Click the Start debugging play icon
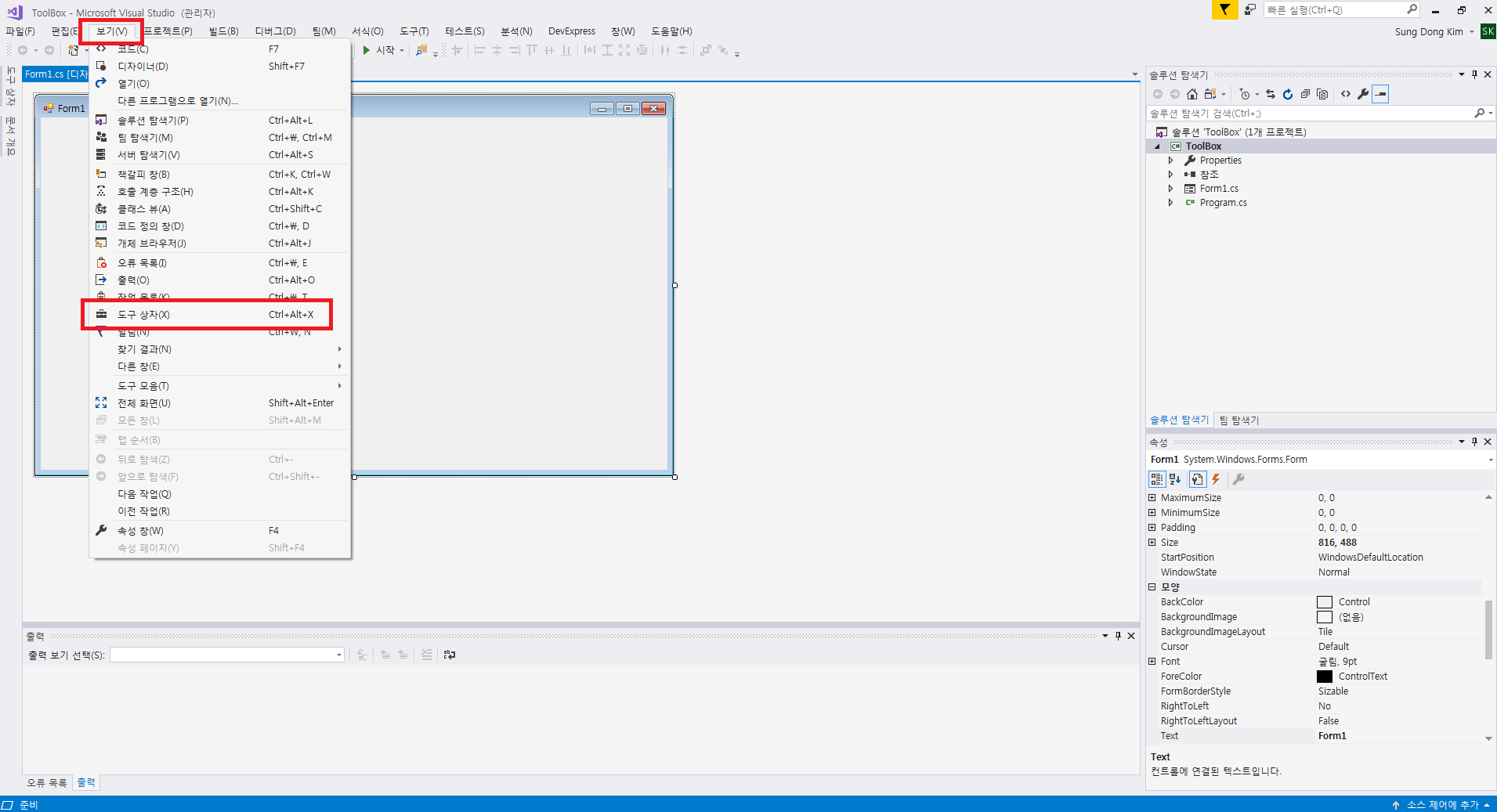The image size is (1497, 812). [x=366, y=50]
